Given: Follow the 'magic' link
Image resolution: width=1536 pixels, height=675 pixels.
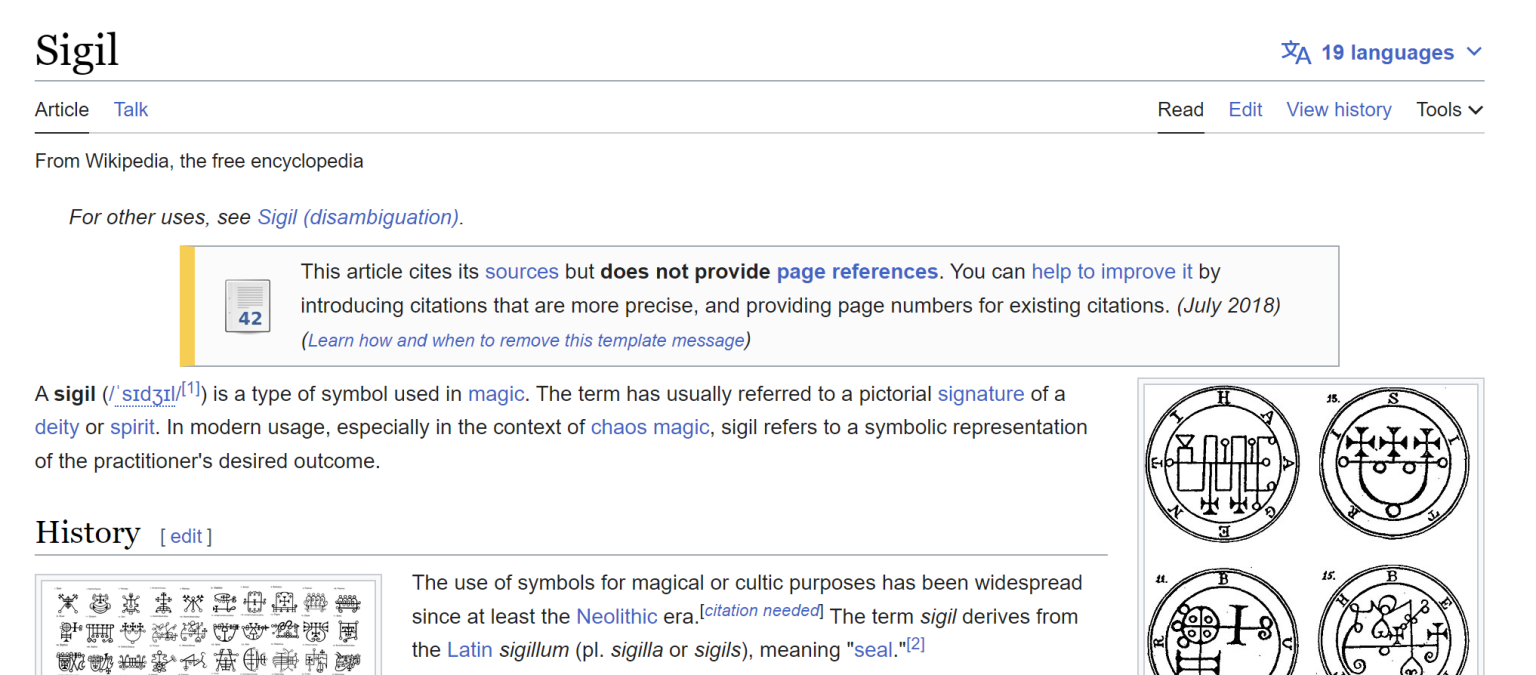Looking at the screenshot, I should click(x=495, y=394).
